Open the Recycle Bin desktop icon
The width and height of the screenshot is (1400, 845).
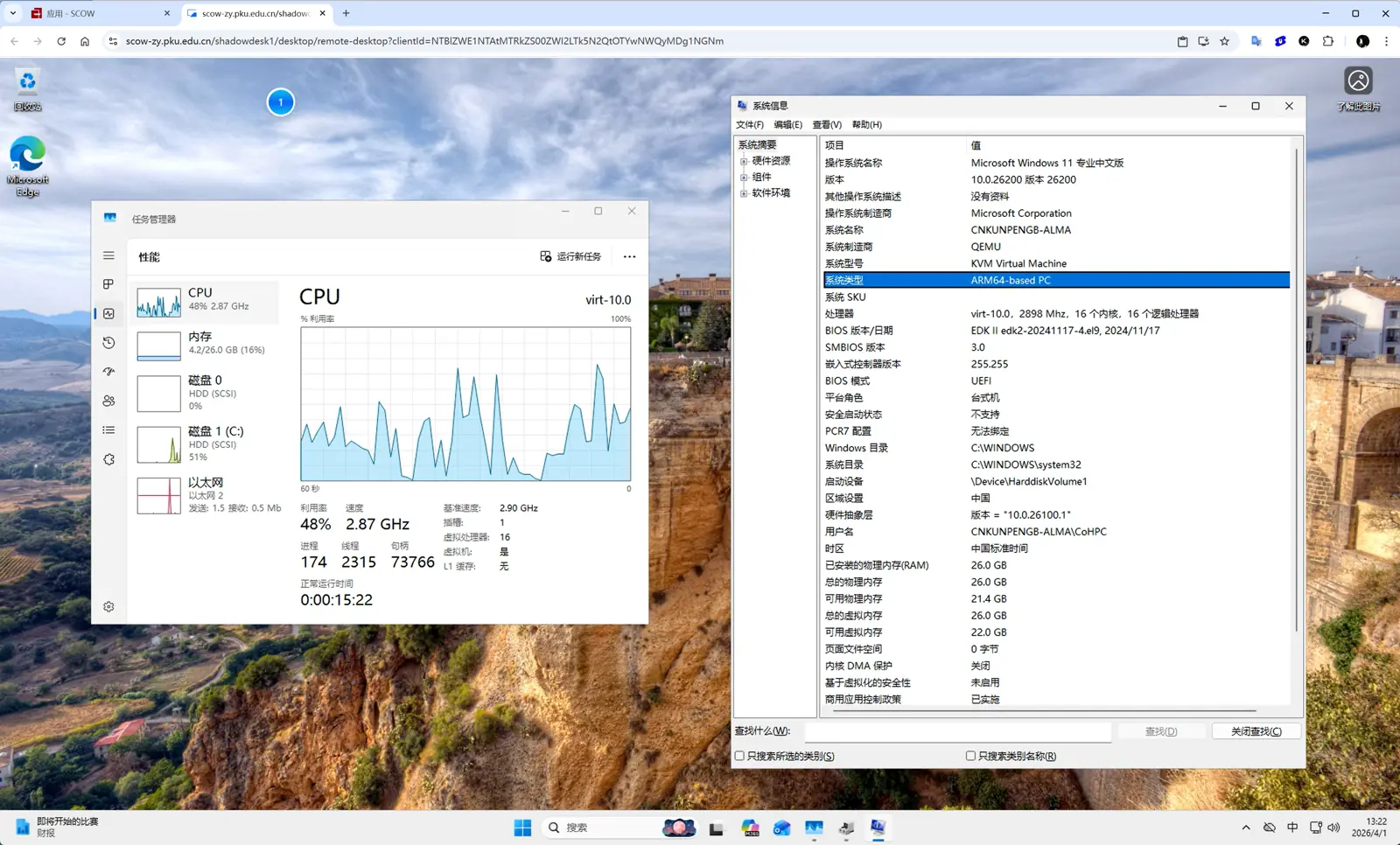tap(27, 90)
